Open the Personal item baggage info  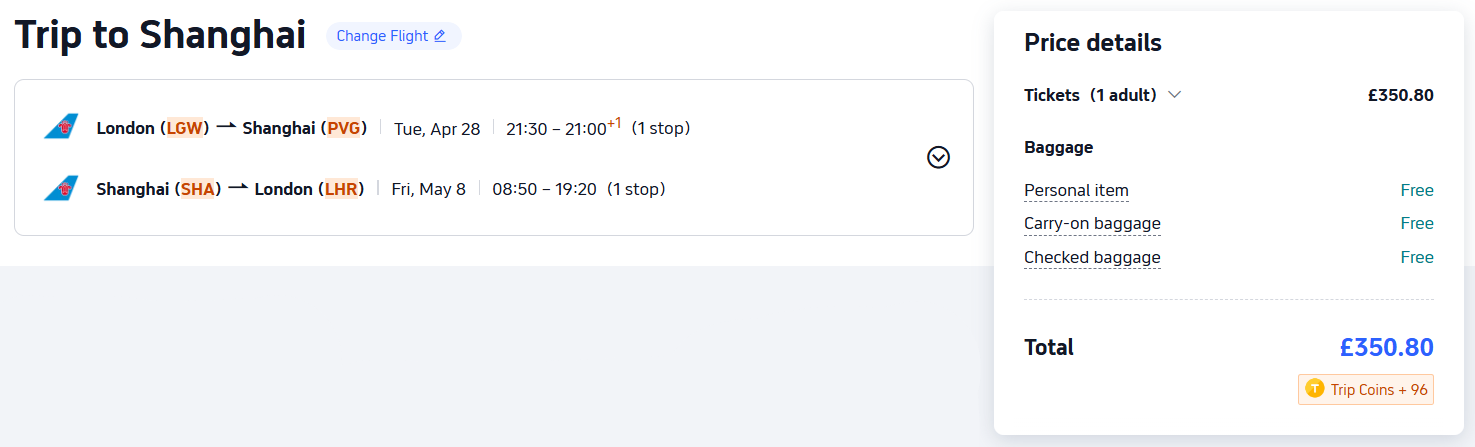(x=1076, y=190)
